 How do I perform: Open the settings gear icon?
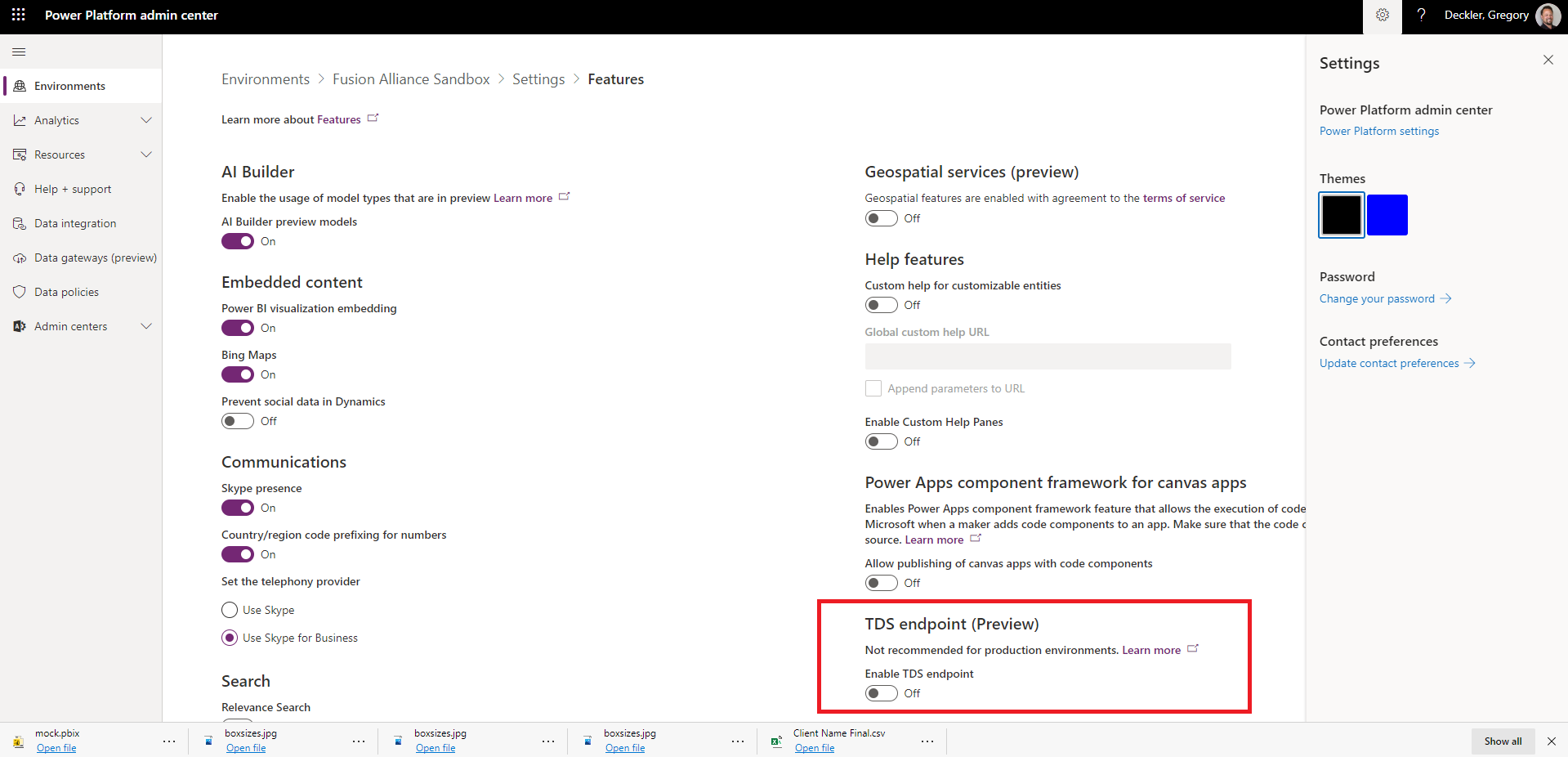tap(1382, 15)
